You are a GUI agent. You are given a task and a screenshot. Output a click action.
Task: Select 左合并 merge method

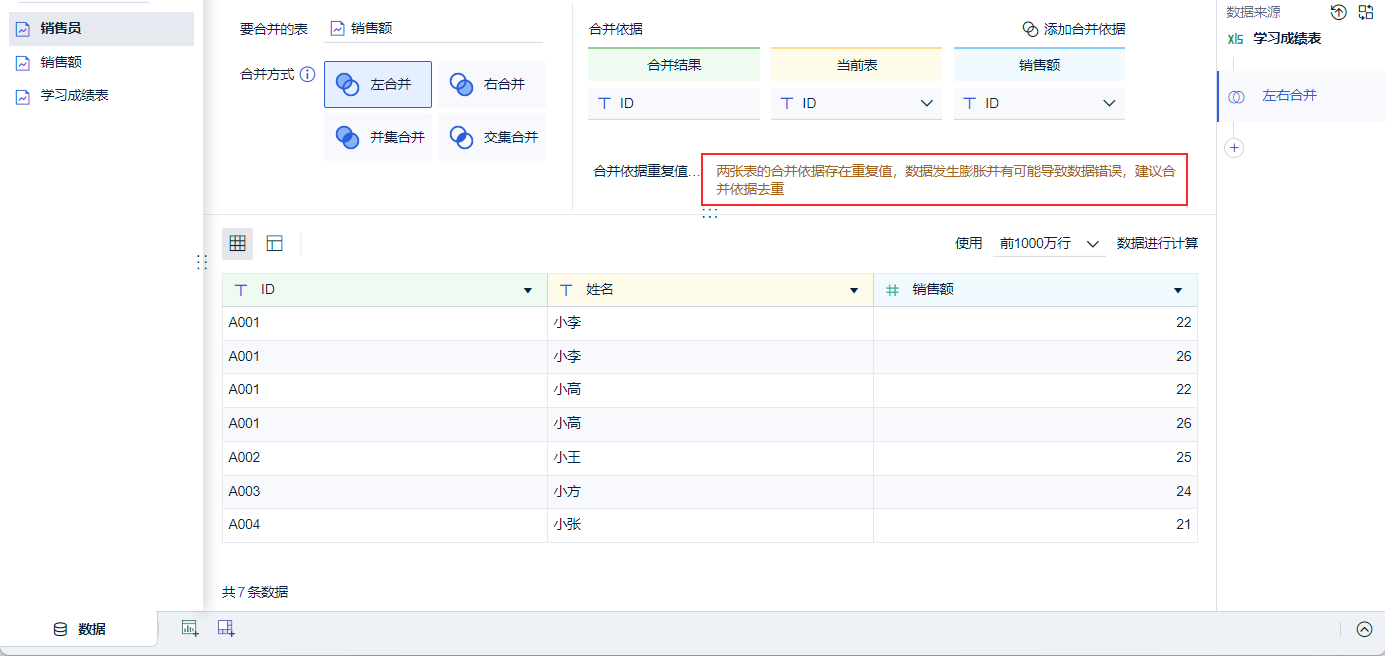tap(378, 84)
